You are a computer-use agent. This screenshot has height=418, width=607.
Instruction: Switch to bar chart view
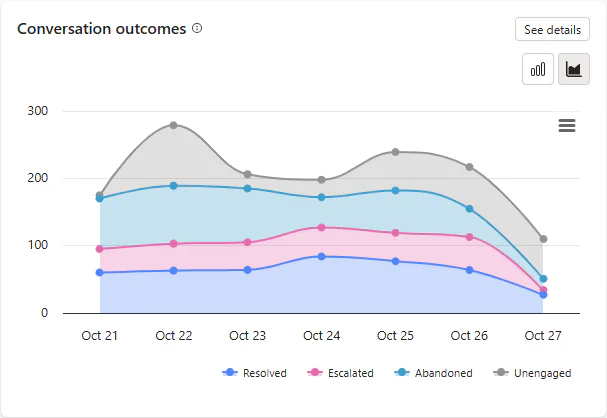(538, 69)
